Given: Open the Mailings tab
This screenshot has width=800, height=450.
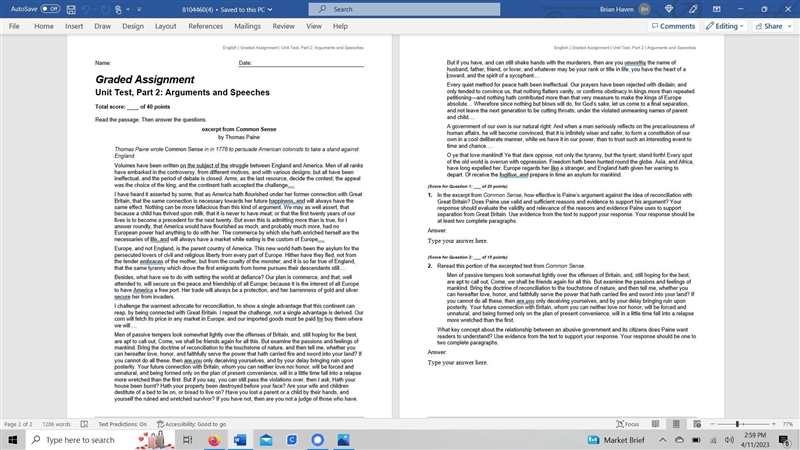Looking at the screenshot, I should [x=247, y=26].
